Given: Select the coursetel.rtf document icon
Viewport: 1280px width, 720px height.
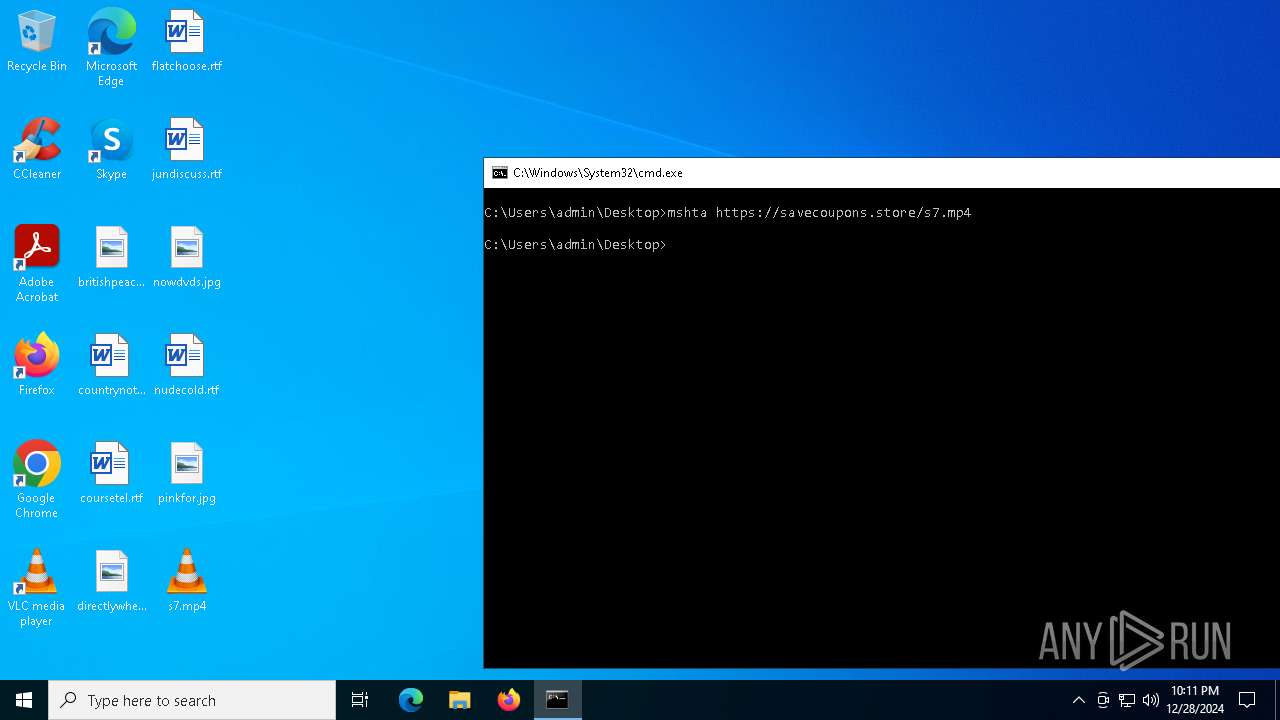Looking at the screenshot, I should [111, 473].
